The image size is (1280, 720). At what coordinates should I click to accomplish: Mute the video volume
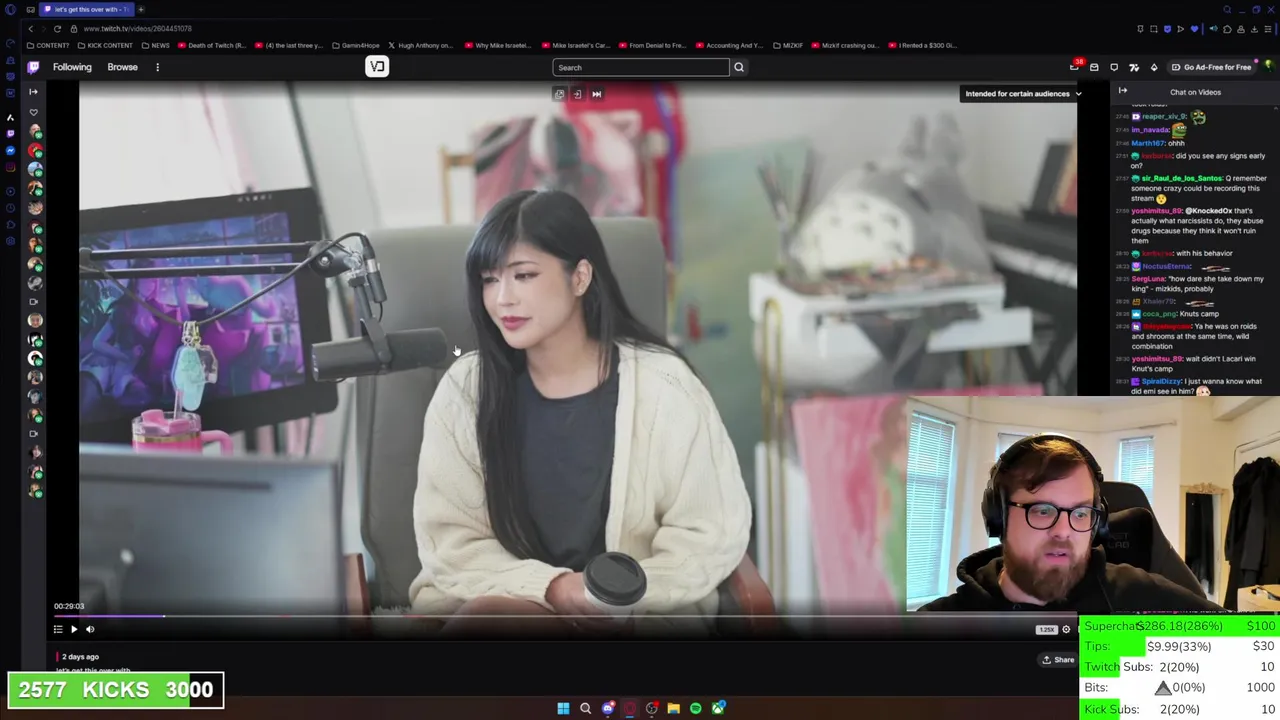[90, 629]
